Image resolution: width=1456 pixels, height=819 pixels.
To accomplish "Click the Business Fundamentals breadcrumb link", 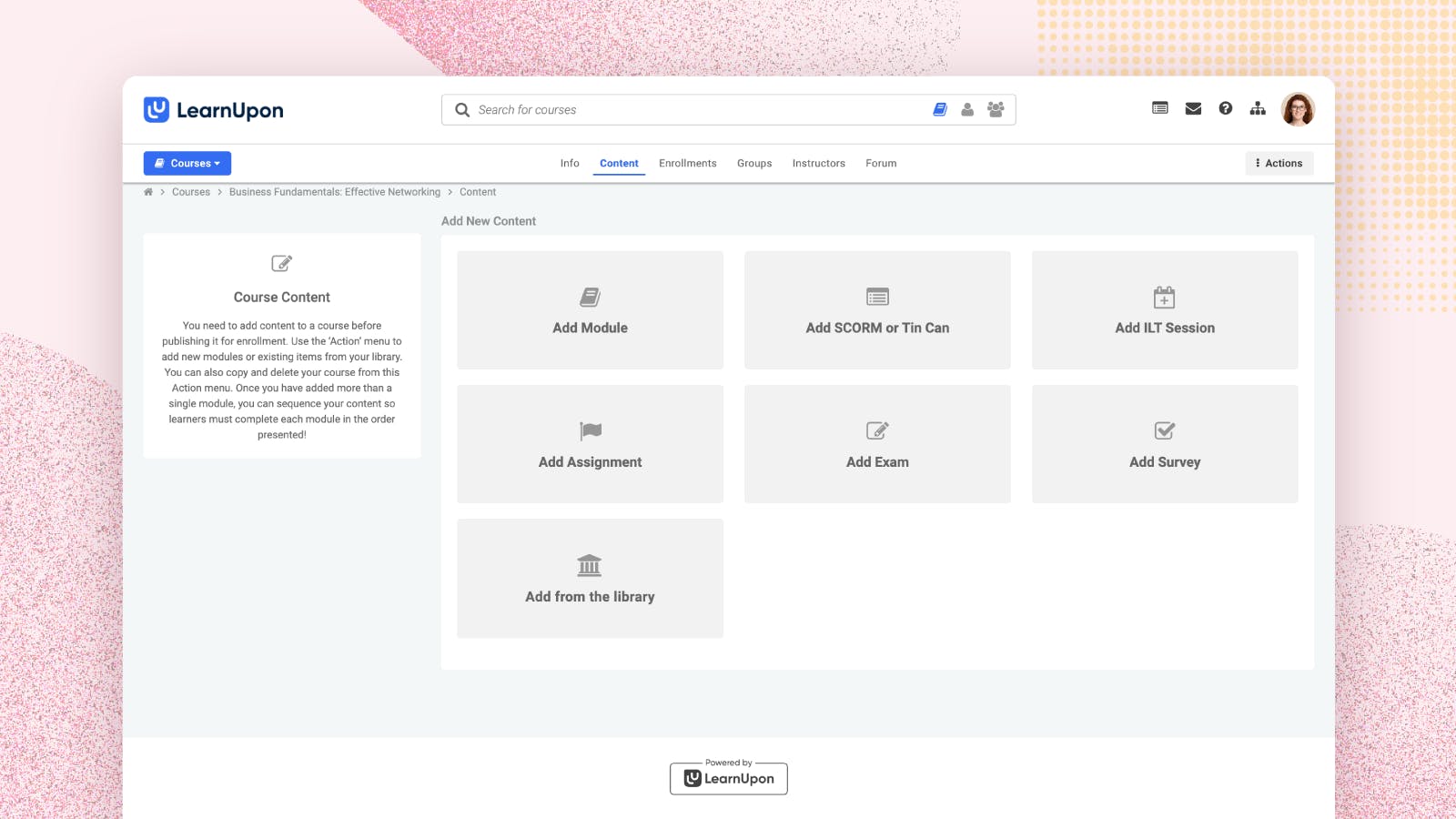I will pos(334,192).
